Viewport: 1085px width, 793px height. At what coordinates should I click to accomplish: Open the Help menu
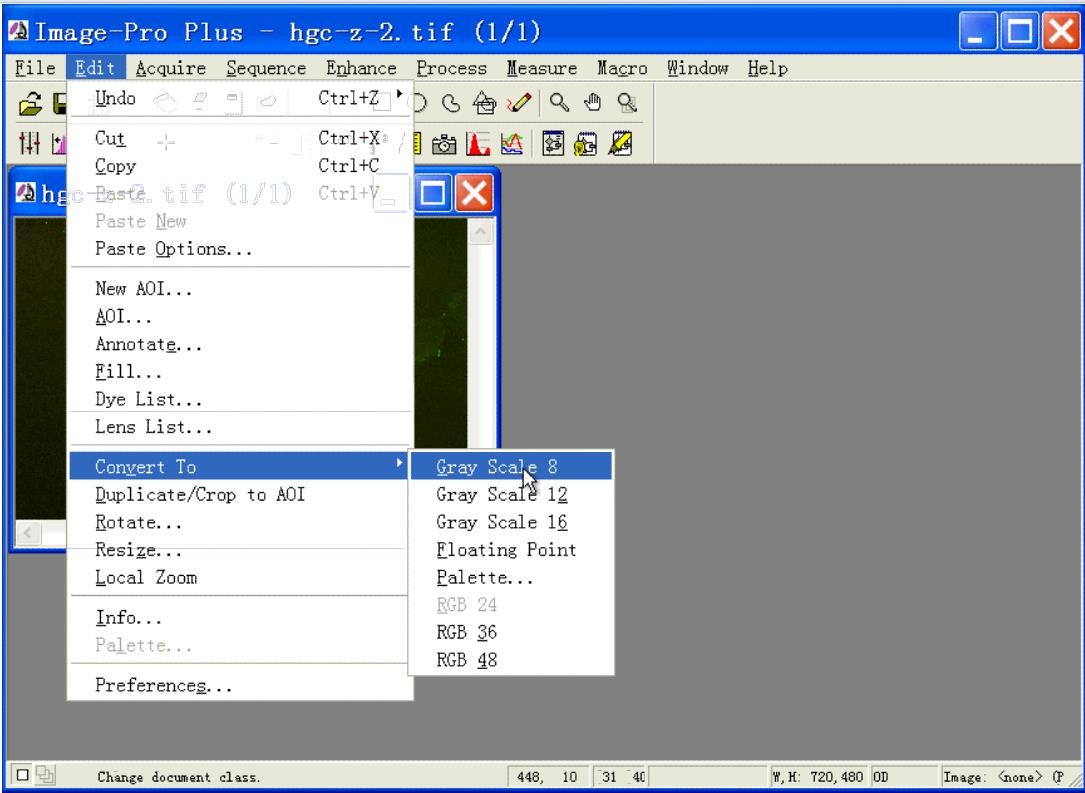767,68
